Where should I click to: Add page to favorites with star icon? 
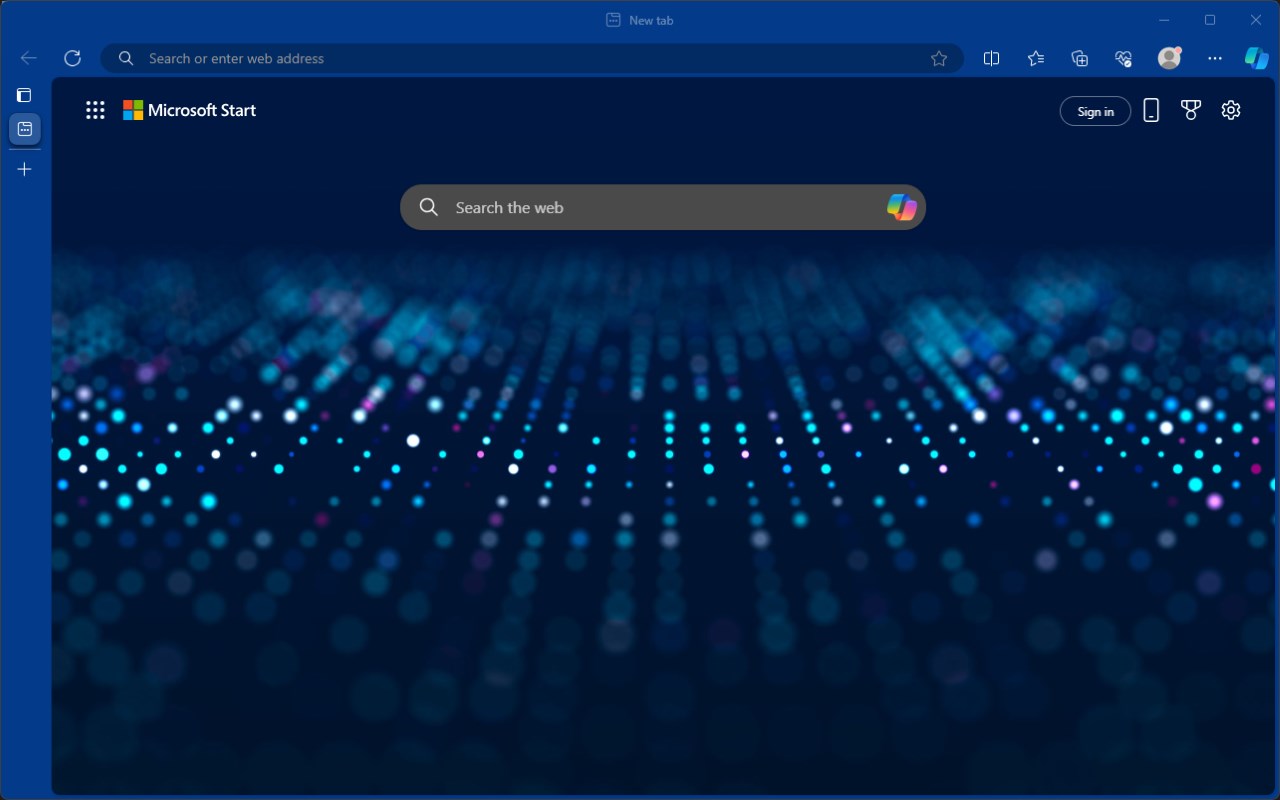(939, 58)
